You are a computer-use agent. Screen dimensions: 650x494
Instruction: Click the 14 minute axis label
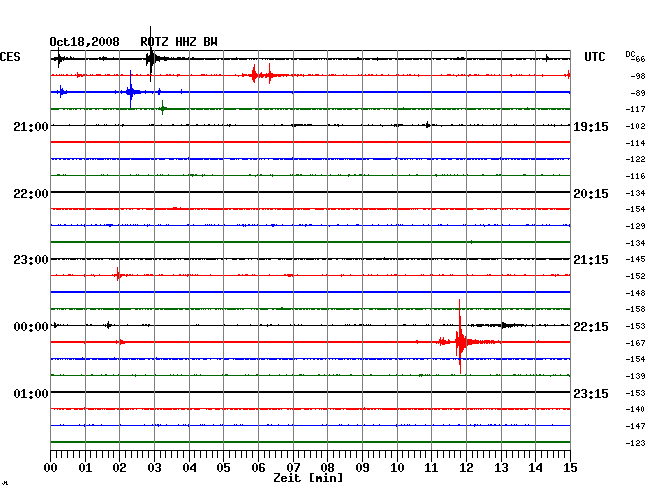536,468
